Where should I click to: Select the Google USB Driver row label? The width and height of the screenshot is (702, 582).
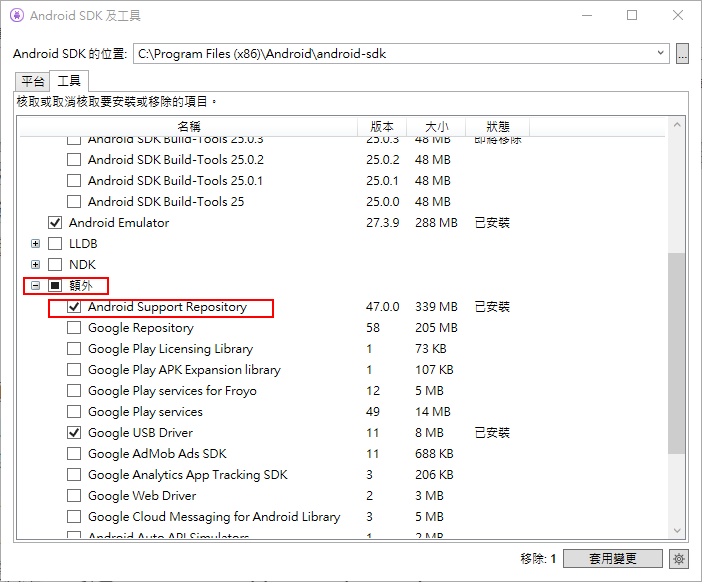pos(140,432)
